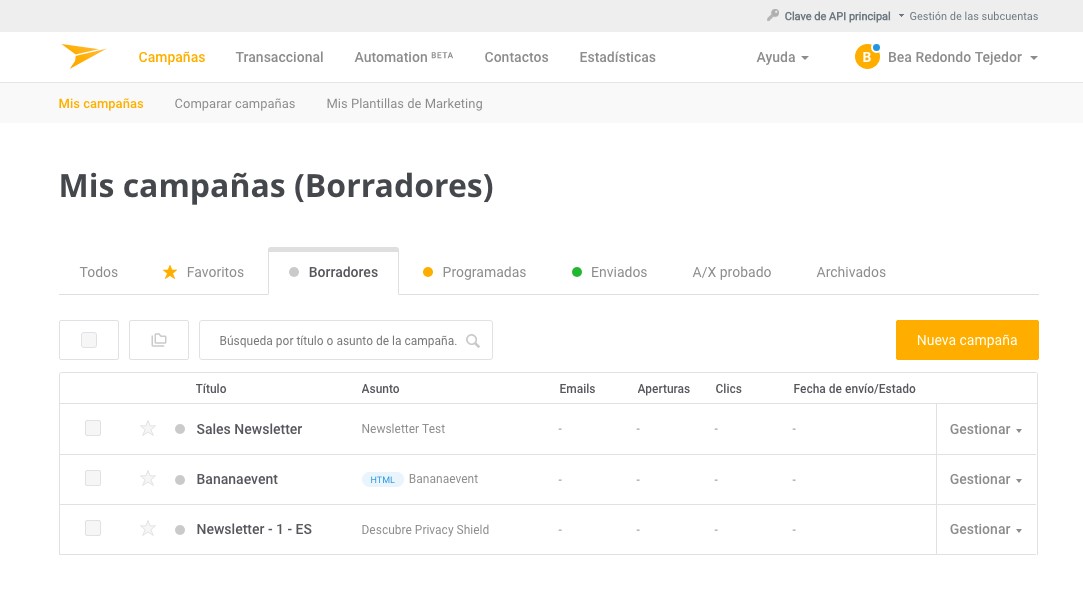1083x607 pixels.
Task: Expand the Ayuda help menu
Action: pyautogui.click(x=782, y=57)
